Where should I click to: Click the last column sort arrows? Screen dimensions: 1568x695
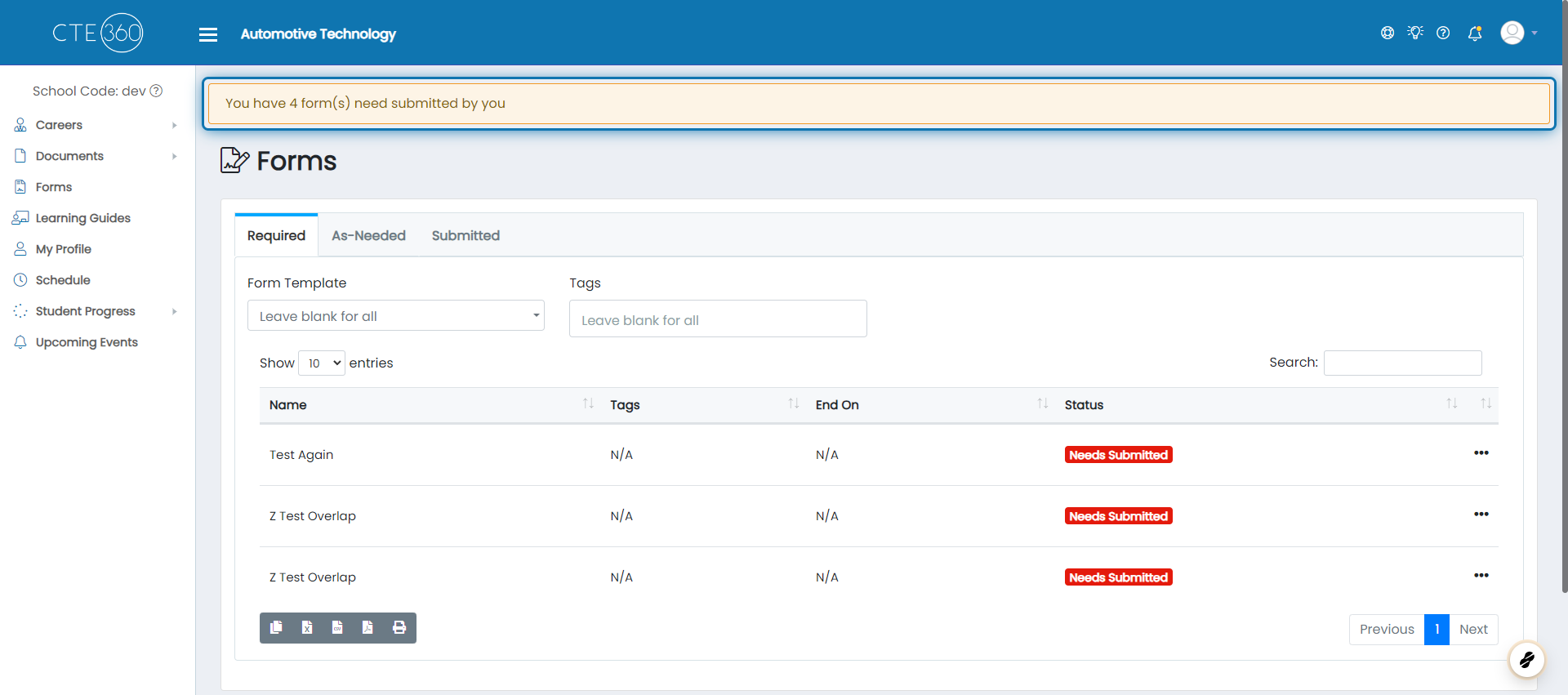pos(1486,403)
